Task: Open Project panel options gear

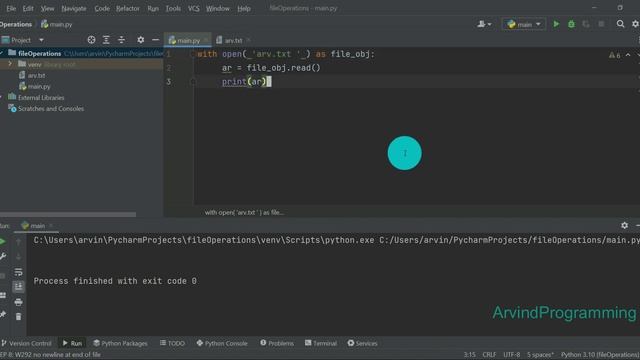Action: tap(140, 40)
